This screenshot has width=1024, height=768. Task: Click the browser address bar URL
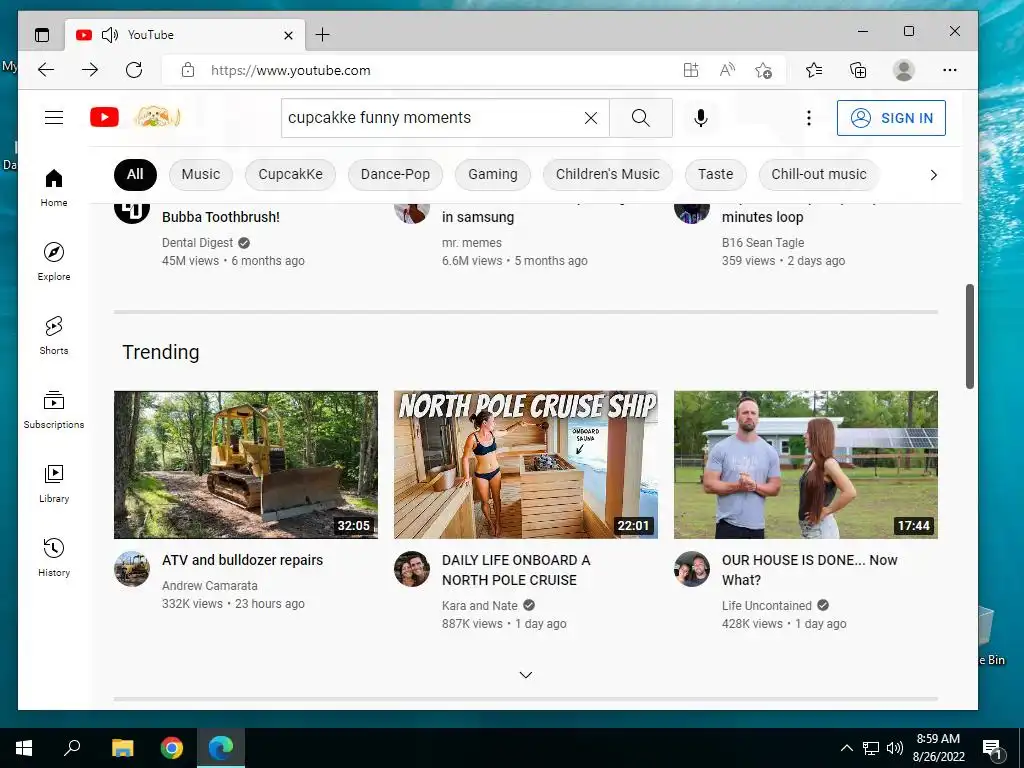point(291,71)
